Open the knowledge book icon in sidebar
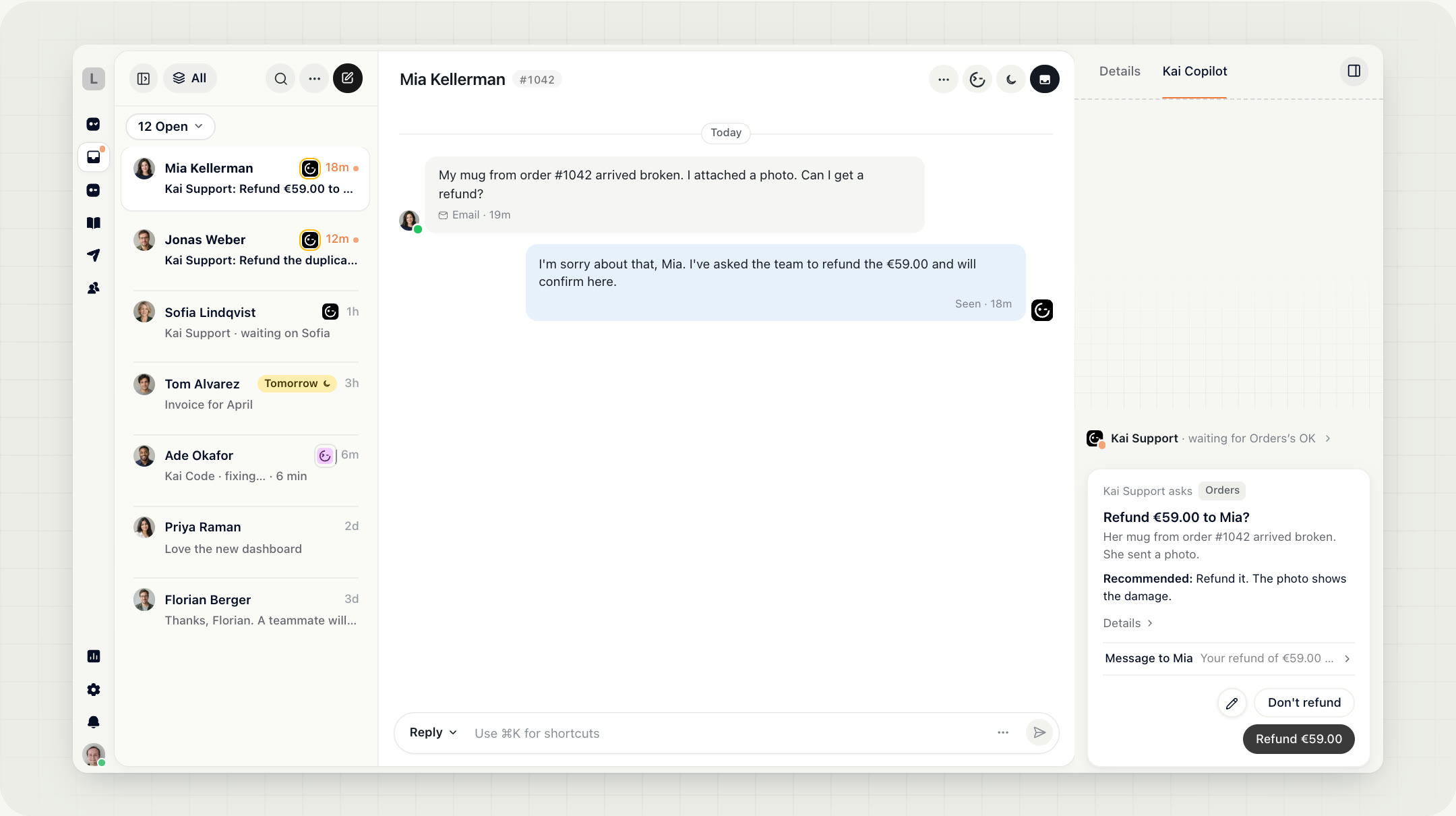The image size is (1456, 816). click(94, 223)
